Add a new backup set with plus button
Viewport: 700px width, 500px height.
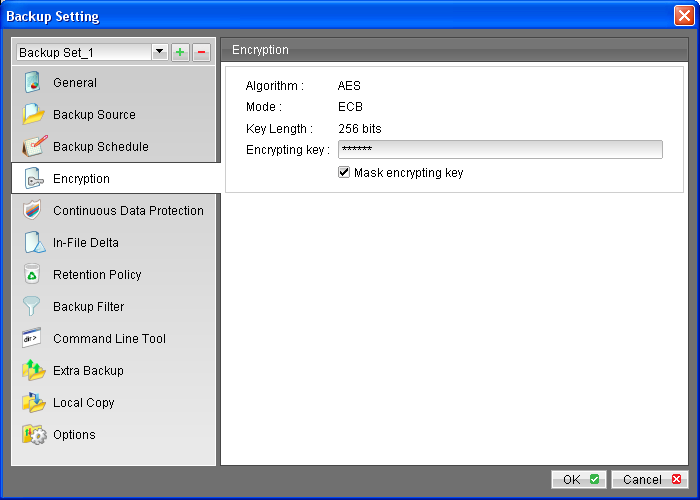point(180,52)
